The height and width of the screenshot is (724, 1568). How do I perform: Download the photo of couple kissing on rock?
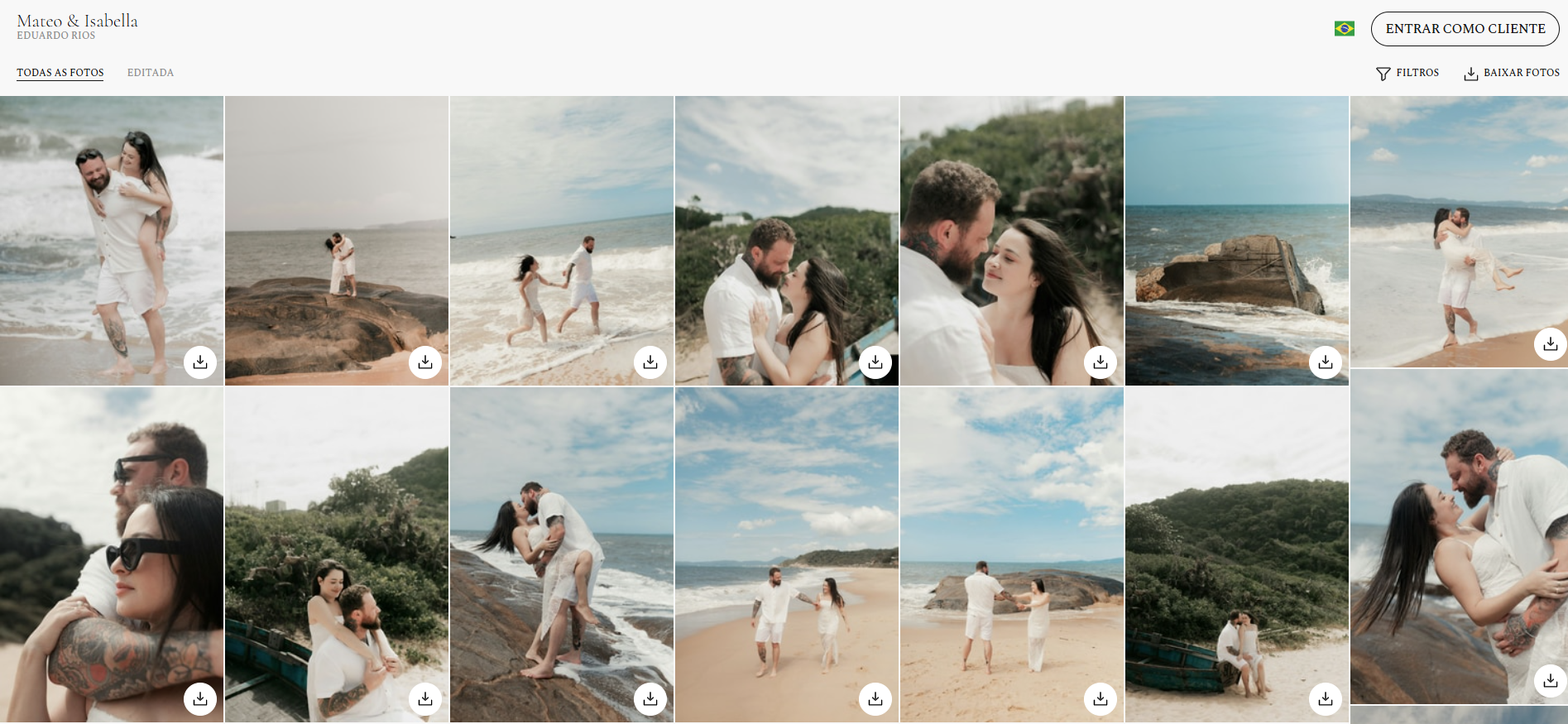425,362
